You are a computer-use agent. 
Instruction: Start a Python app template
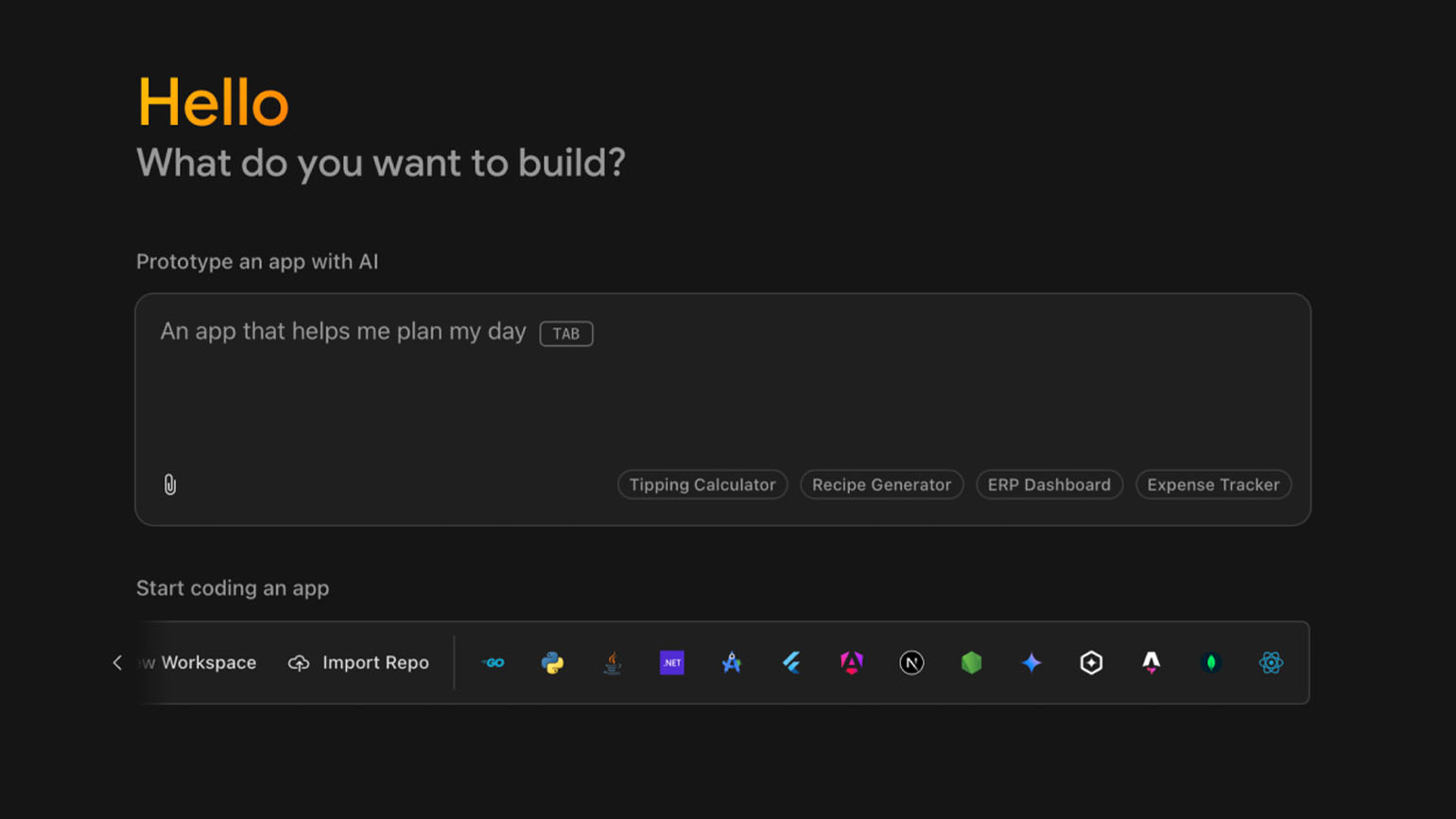(552, 663)
